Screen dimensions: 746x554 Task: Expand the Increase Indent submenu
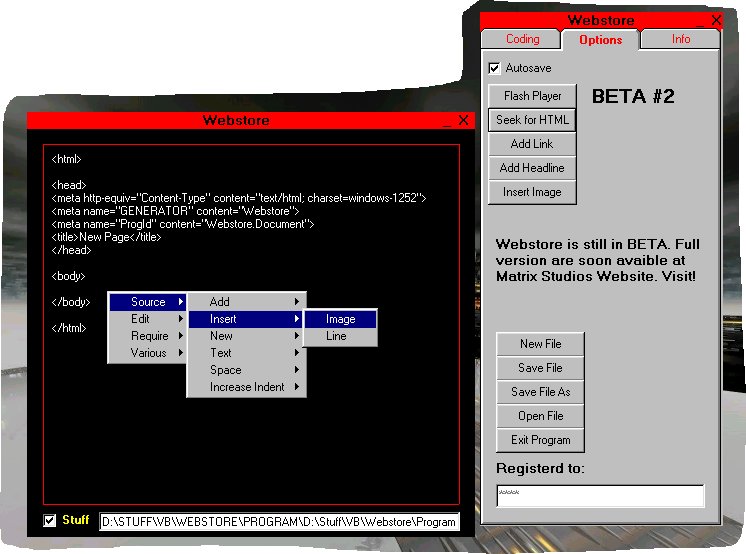(246, 387)
